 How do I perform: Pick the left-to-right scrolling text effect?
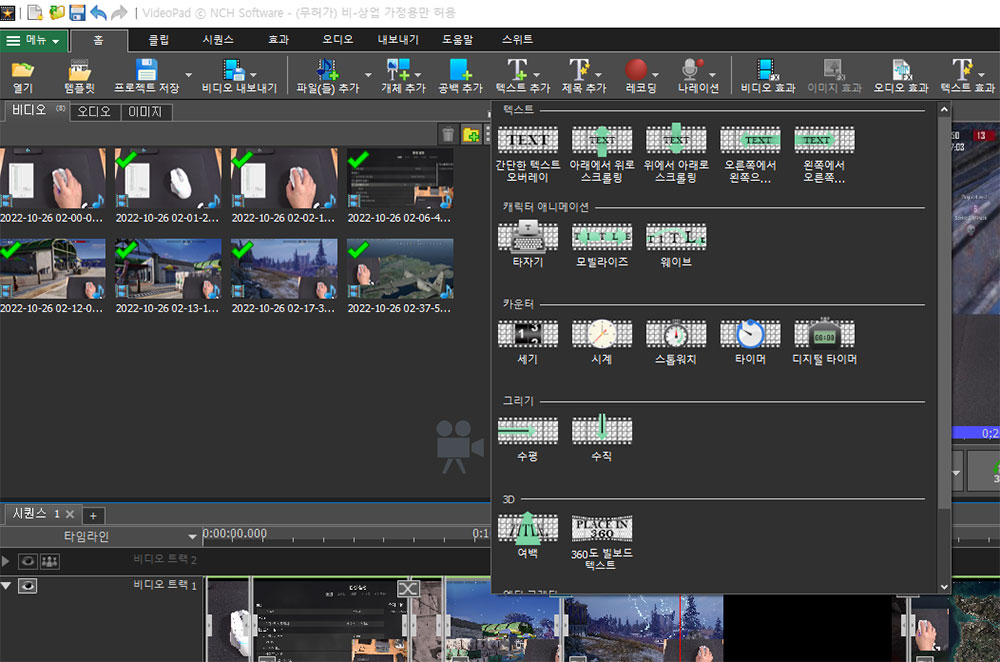pos(824,154)
